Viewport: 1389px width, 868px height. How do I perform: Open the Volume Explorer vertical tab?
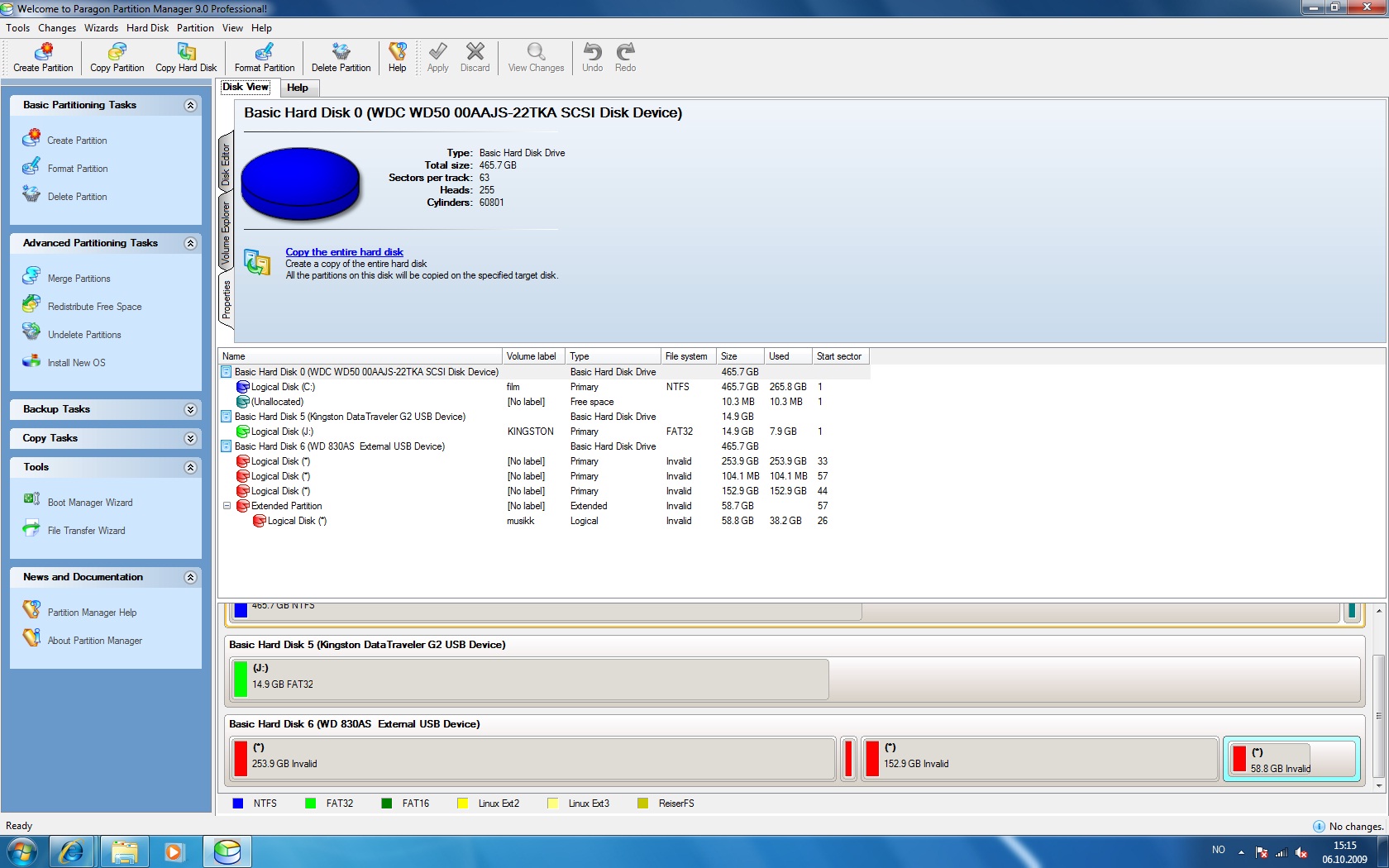click(x=226, y=233)
